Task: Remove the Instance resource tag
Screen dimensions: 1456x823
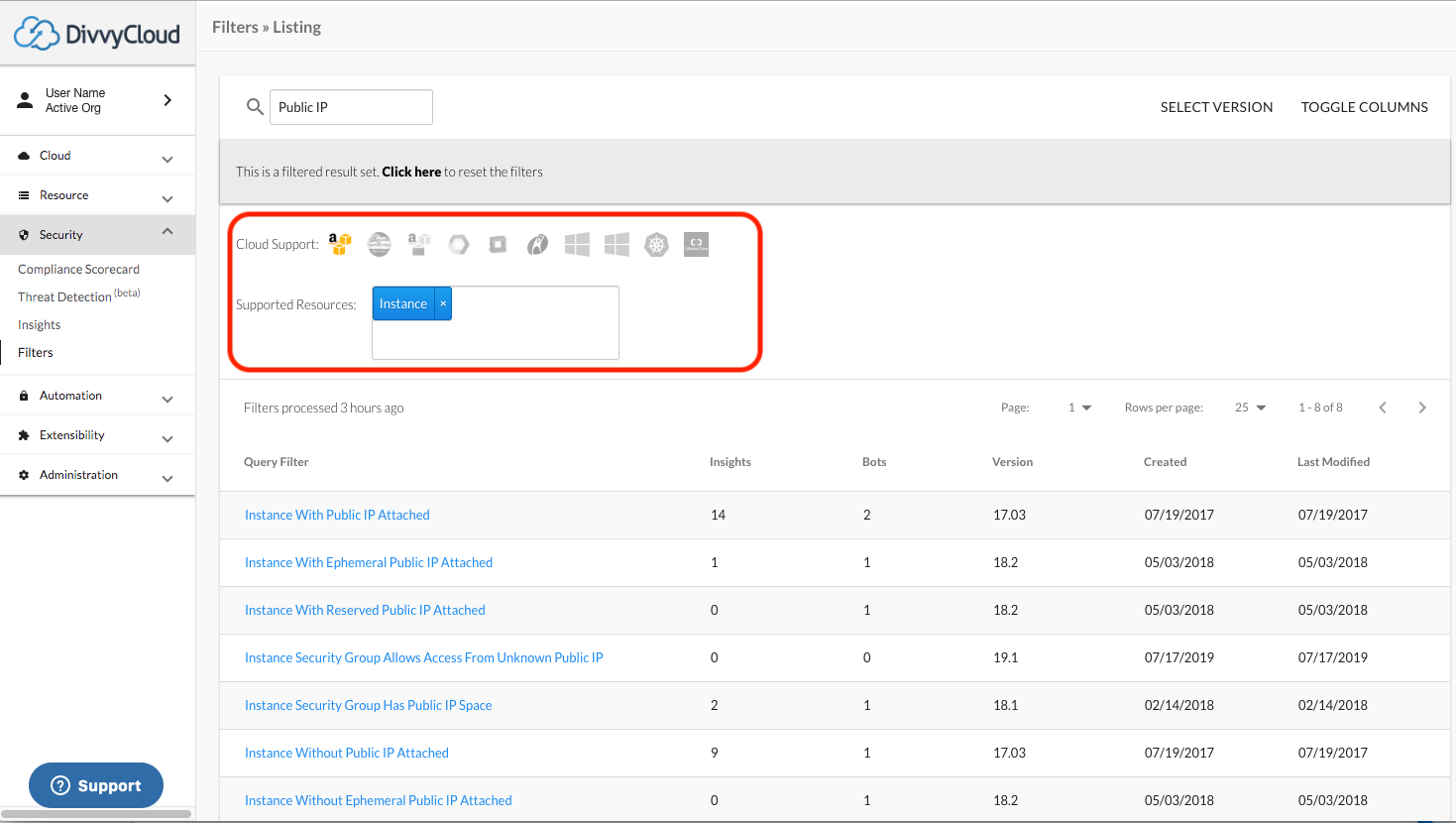Action: coord(443,303)
